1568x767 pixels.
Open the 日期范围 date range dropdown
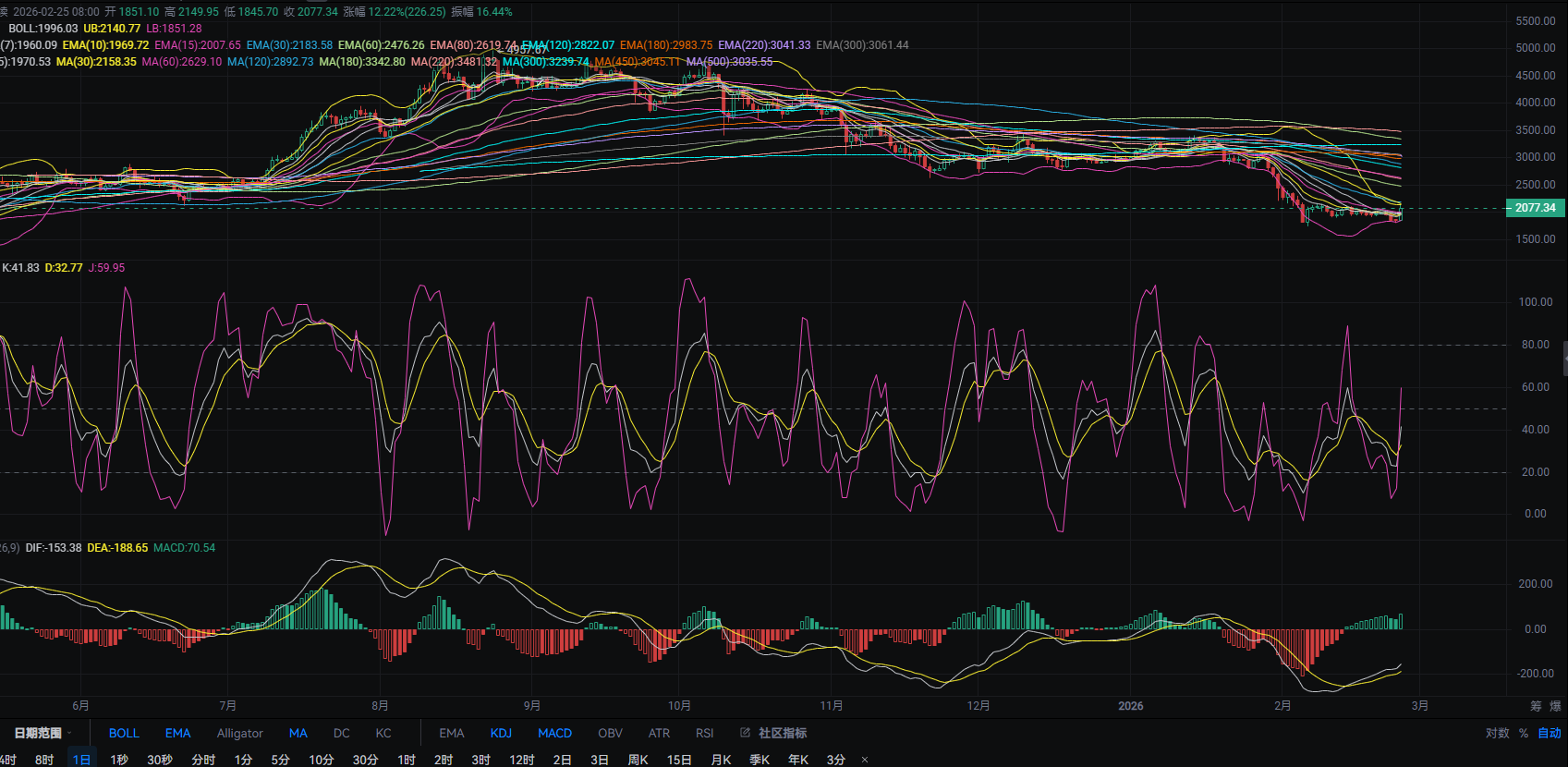[x=42, y=733]
